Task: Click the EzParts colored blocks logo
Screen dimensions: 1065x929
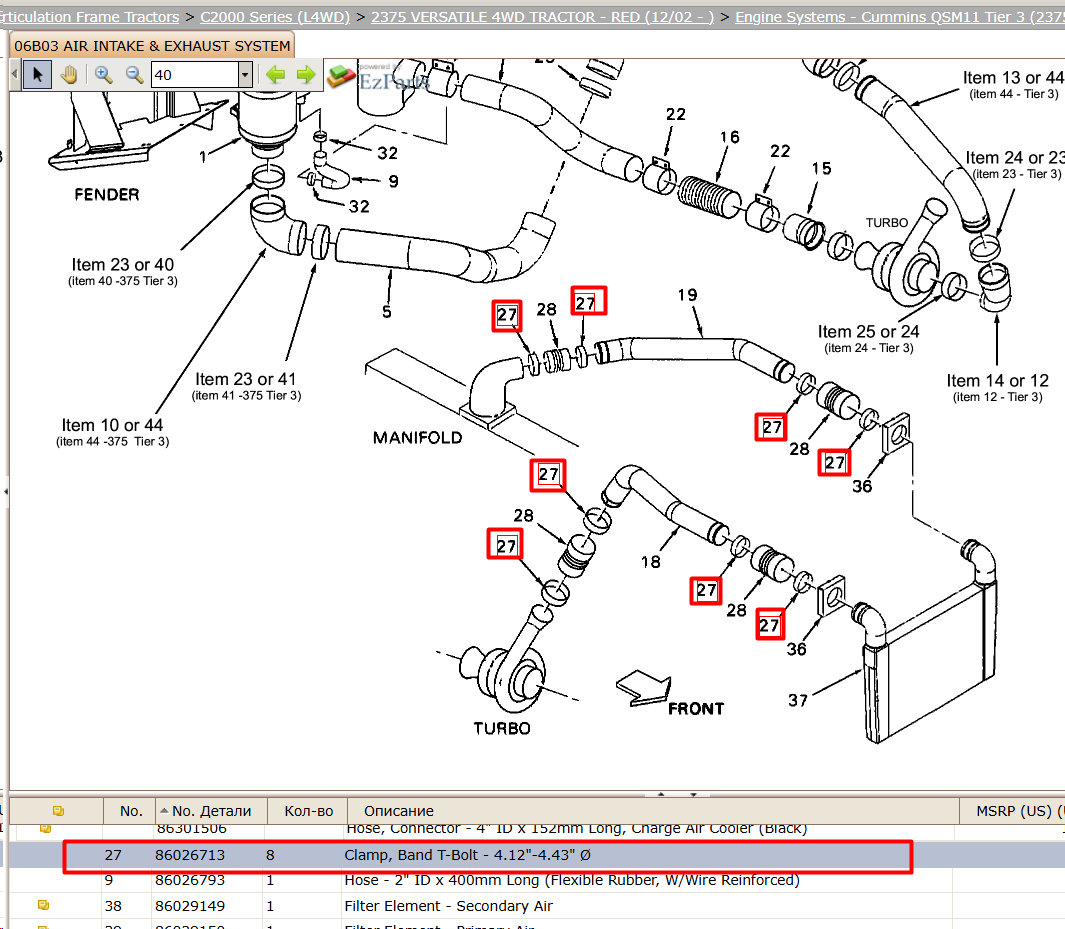Action: pos(340,76)
